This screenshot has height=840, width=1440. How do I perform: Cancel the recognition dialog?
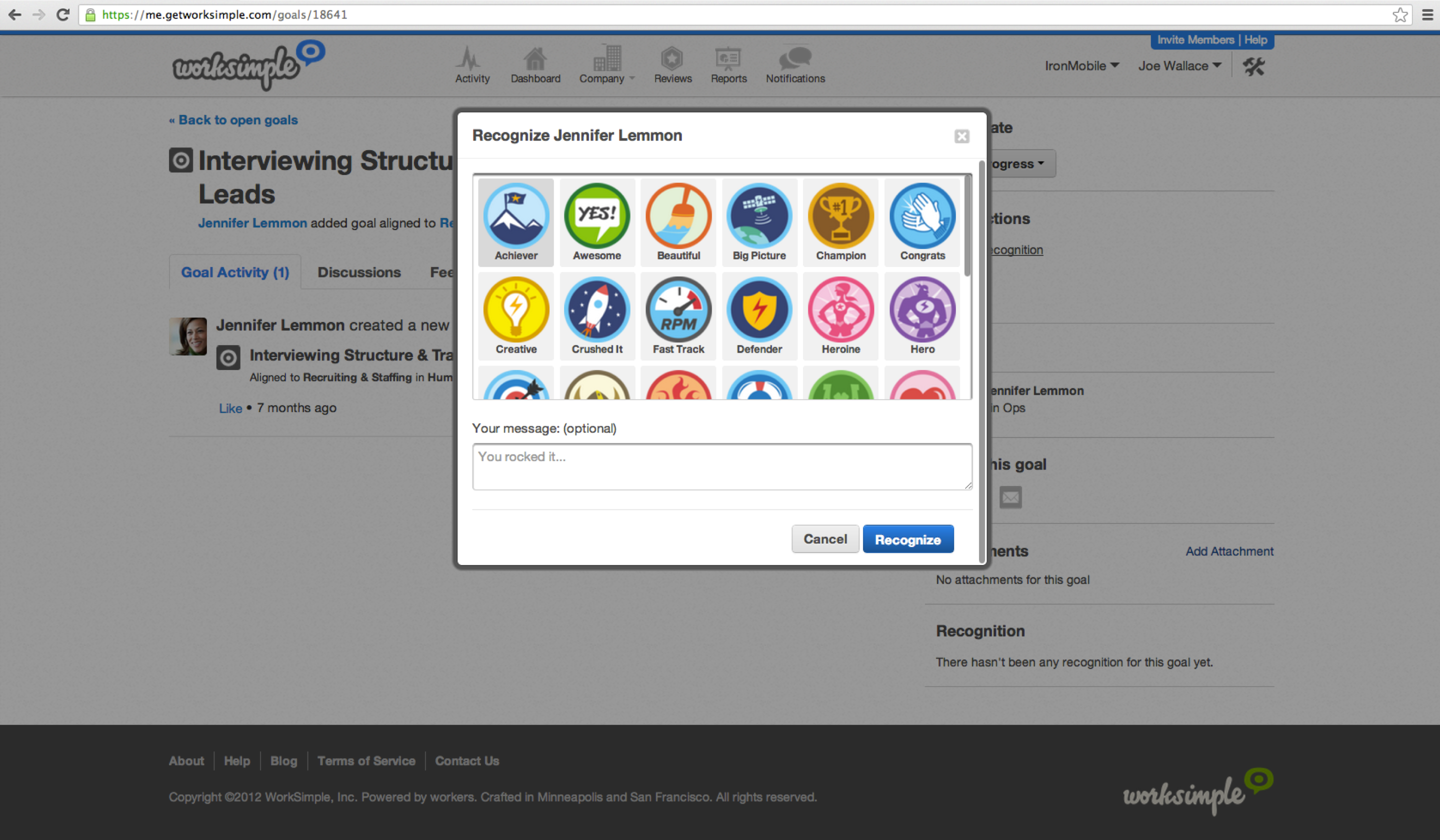point(824,539)
